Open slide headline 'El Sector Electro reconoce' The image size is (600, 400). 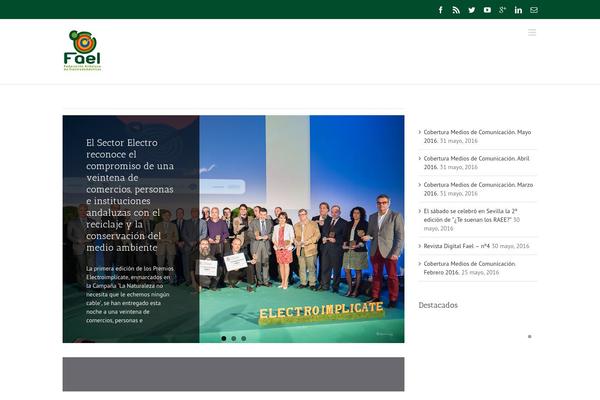130,195
